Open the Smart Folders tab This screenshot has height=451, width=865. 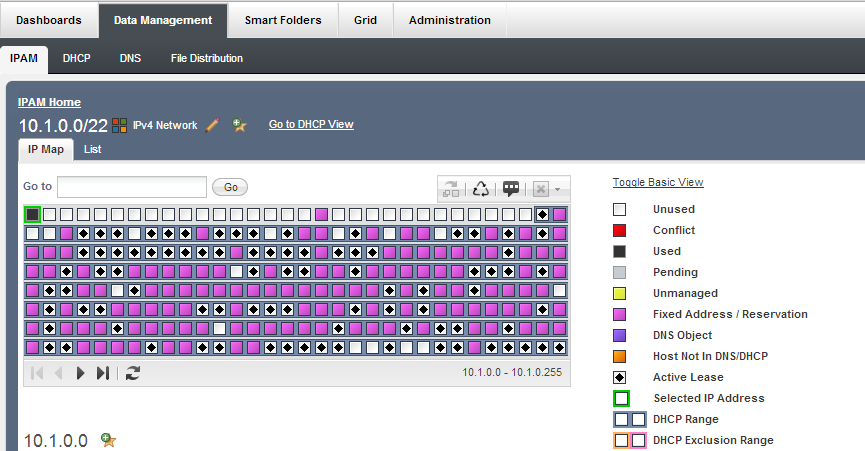tap(283, 20)
